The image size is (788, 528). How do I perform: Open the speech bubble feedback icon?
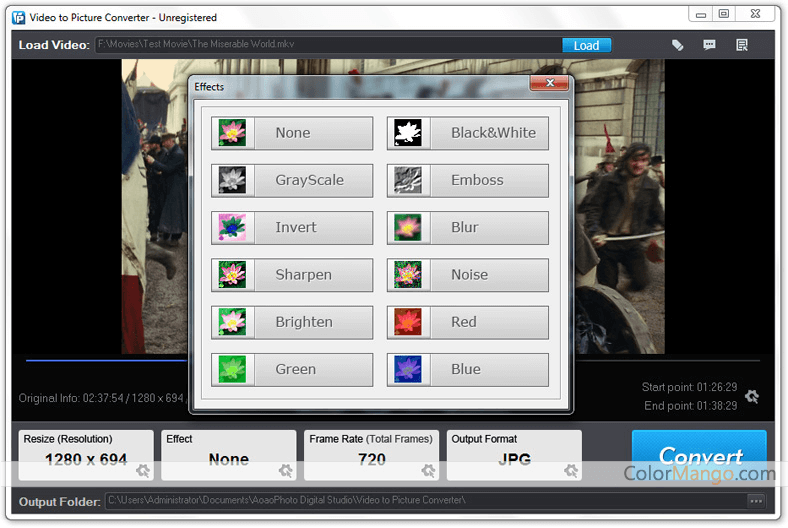point(709,45)
